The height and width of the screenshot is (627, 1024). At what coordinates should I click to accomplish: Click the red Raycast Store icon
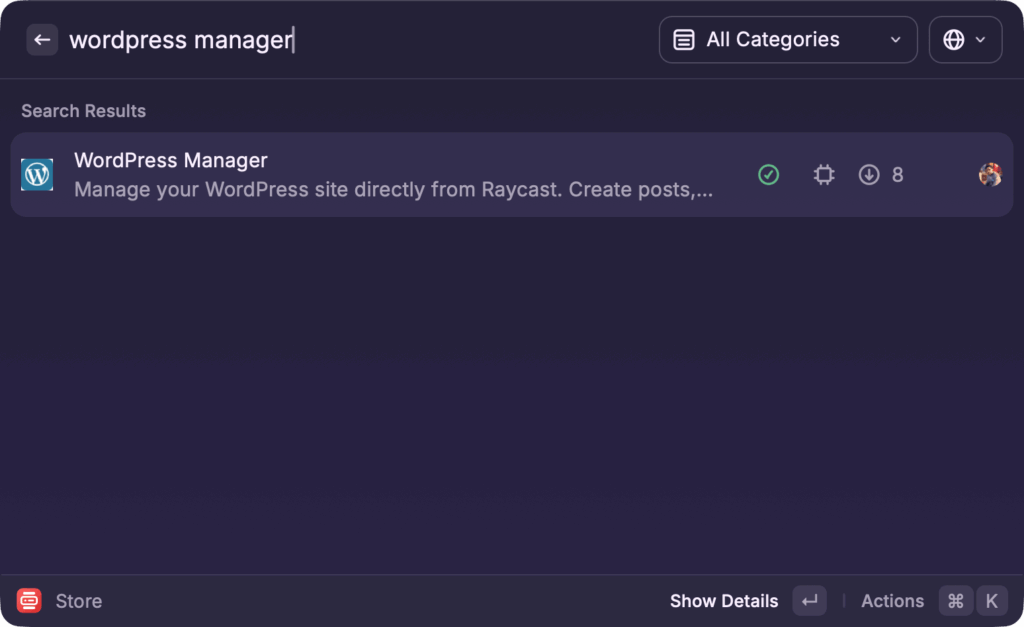coord(29,601)
